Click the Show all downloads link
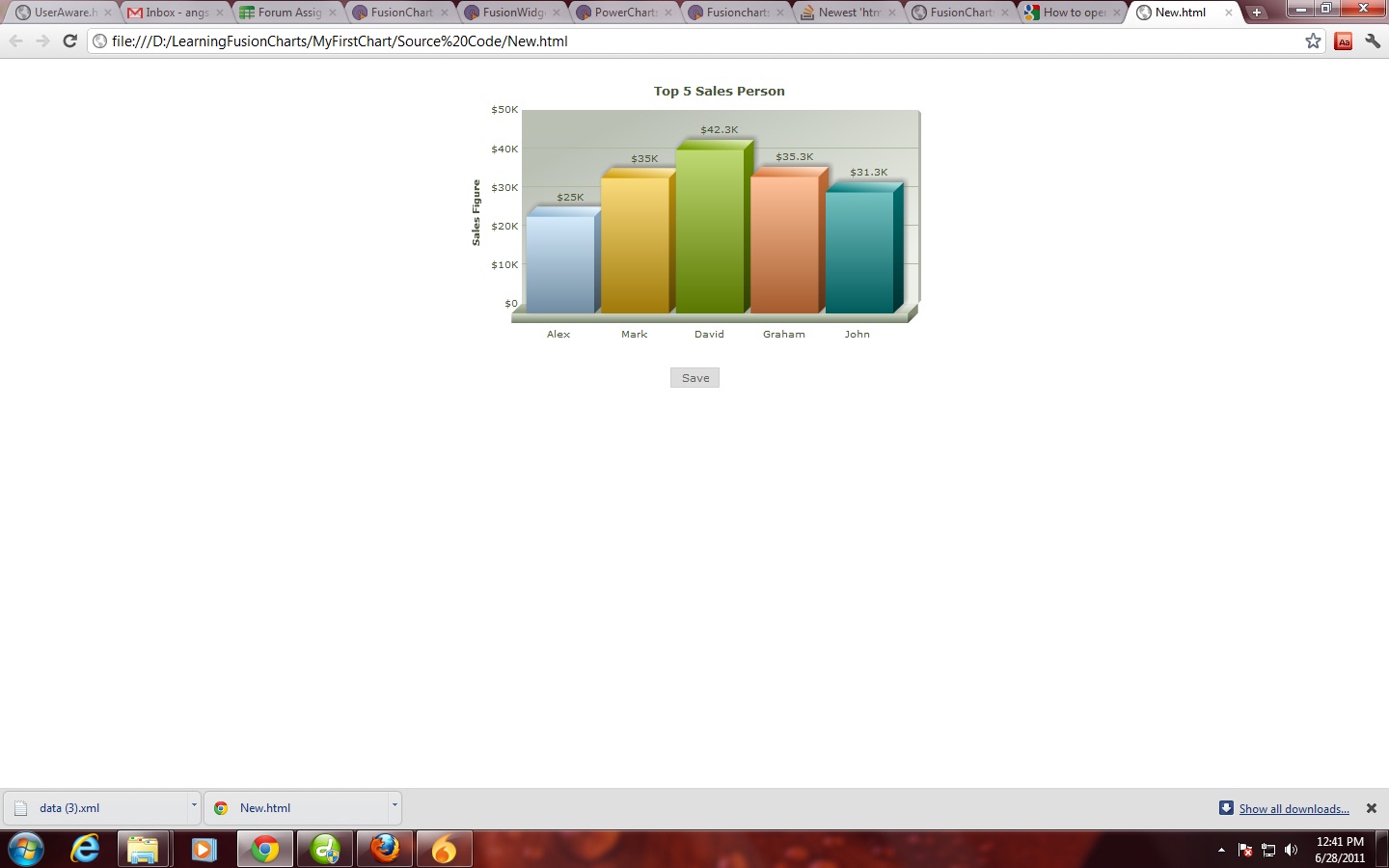 click(x=1294, y=809)
